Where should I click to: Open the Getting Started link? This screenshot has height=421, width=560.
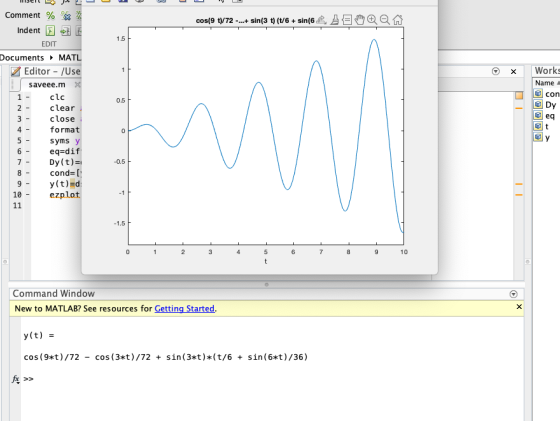(184, 309)
